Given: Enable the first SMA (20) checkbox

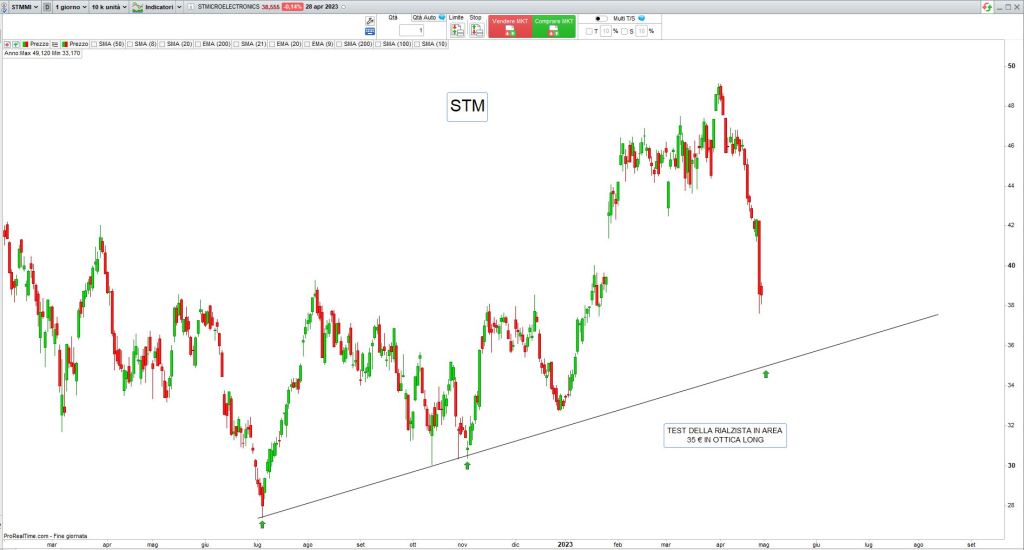Looking at the screenshot, I should pos(162,44).
